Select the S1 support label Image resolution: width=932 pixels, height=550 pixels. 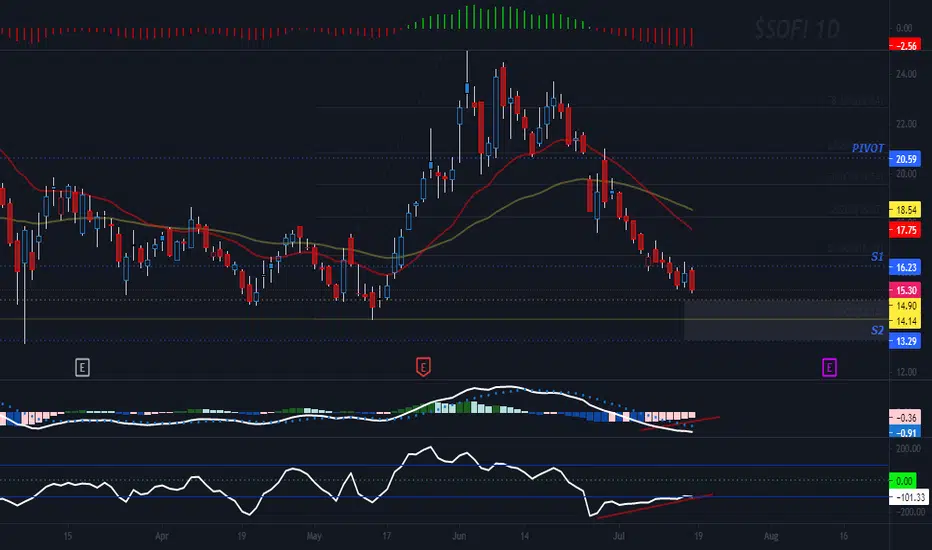click(877, 257)
